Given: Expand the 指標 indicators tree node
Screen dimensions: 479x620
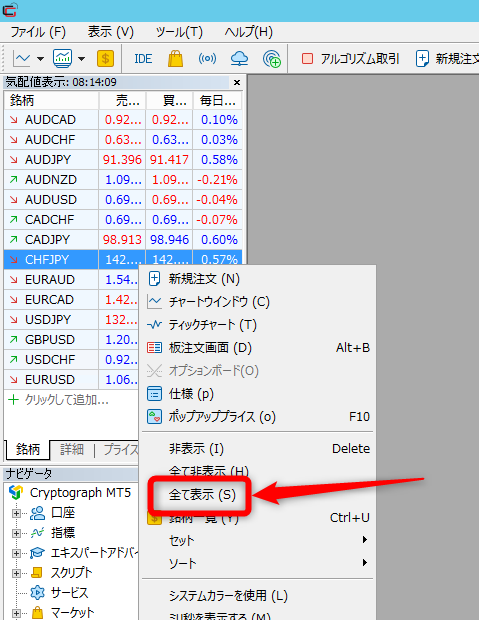Looking at the screenshot, I should coord(16,533).
